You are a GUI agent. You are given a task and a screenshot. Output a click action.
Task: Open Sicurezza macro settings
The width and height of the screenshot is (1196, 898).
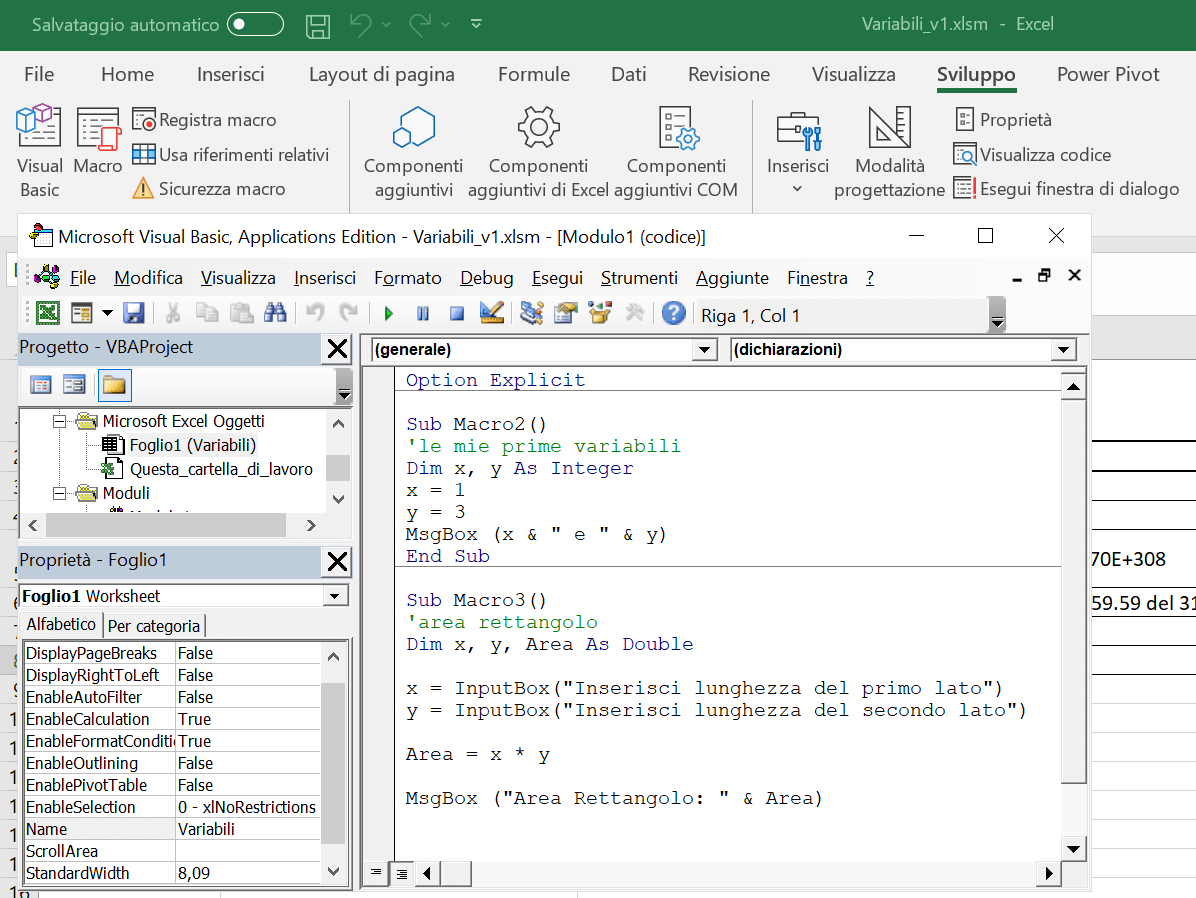(x=209, y=188)
